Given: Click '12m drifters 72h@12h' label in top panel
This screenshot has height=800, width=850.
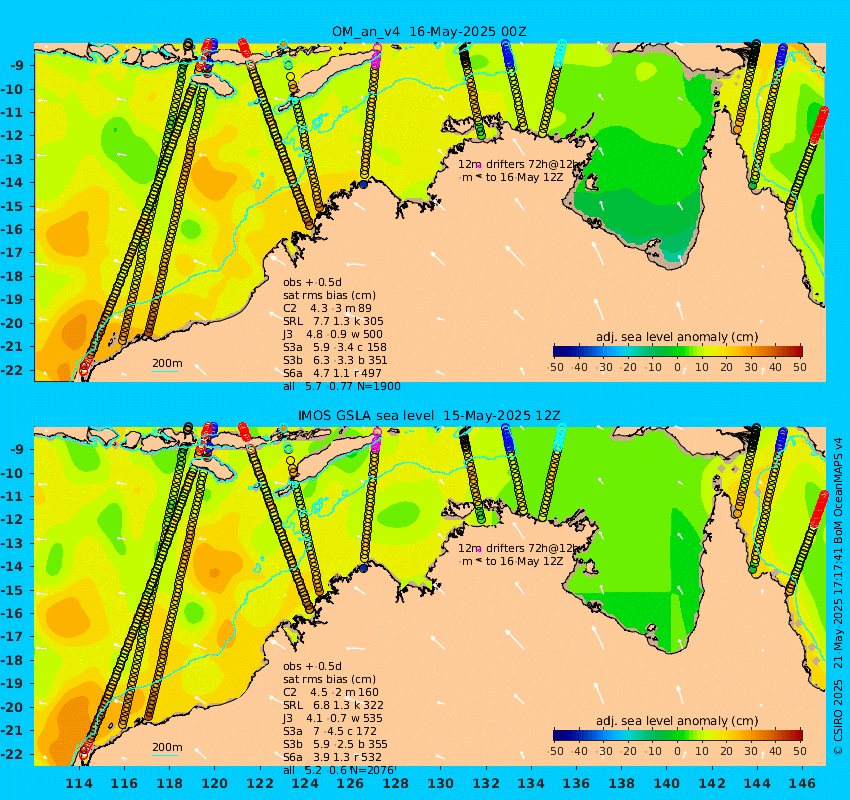Looking at the screenshot, I should 519,164.
